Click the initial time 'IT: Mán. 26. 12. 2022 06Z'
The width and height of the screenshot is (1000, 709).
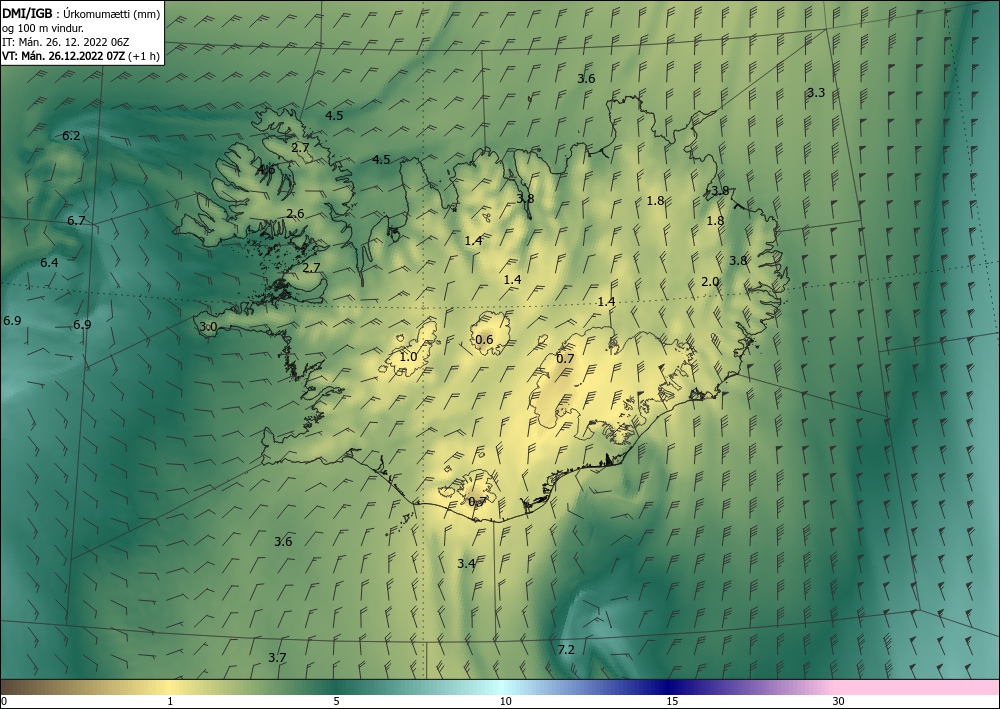click(65, 42)
